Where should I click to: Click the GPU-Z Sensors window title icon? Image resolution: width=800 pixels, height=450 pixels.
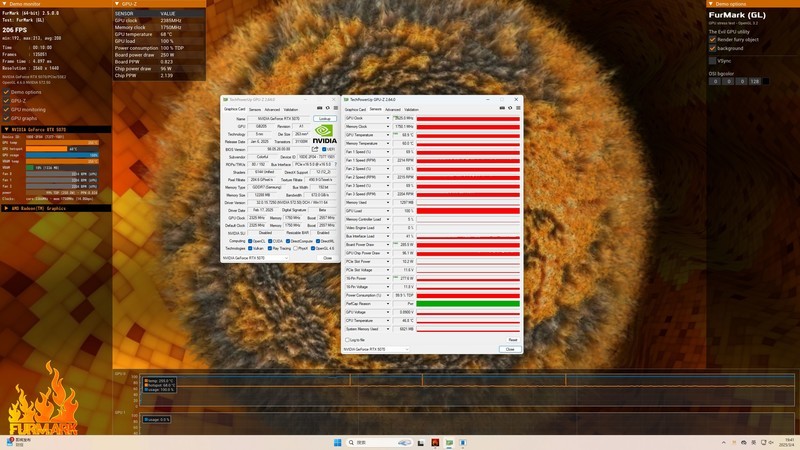[346, 99]
